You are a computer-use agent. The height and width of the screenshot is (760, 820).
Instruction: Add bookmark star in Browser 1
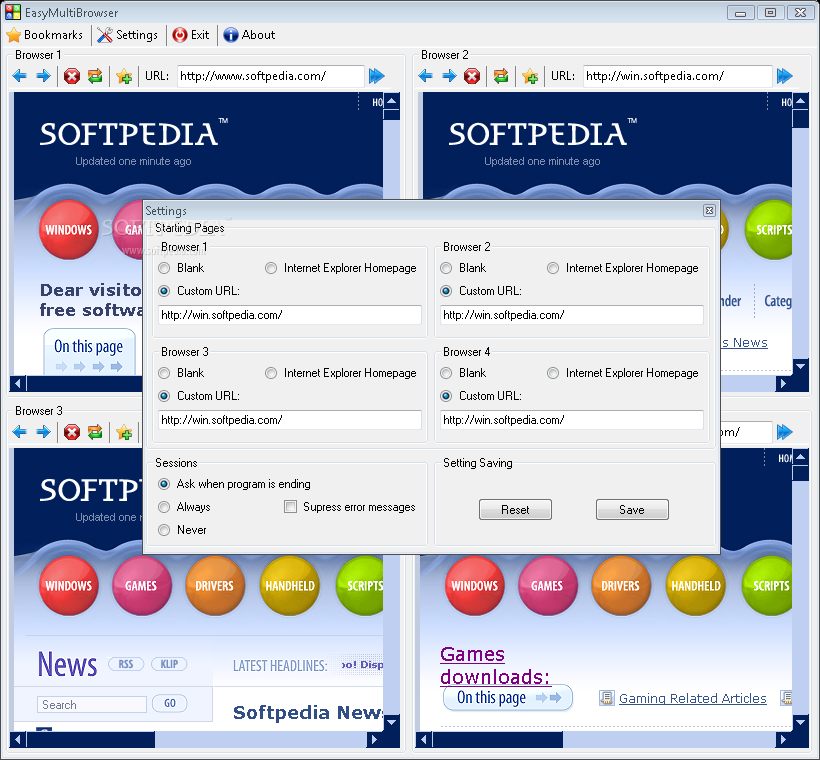pyautogui.click(x=124, y=76)
